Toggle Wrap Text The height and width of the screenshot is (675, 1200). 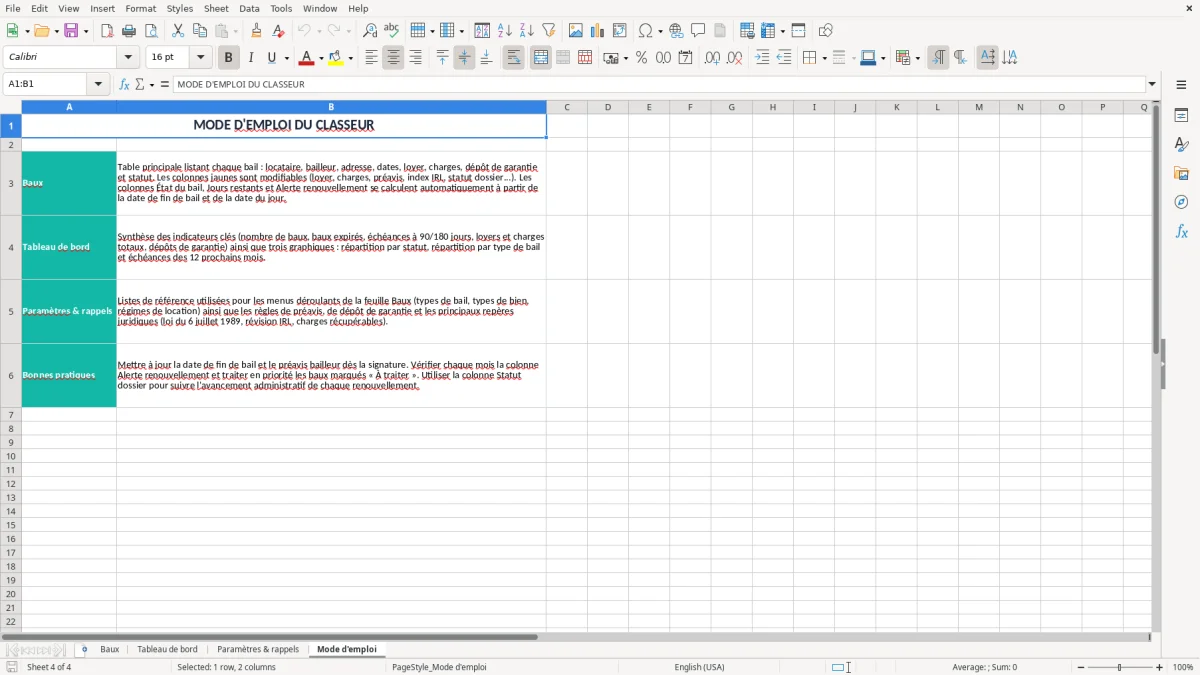(x=514, y=58)
